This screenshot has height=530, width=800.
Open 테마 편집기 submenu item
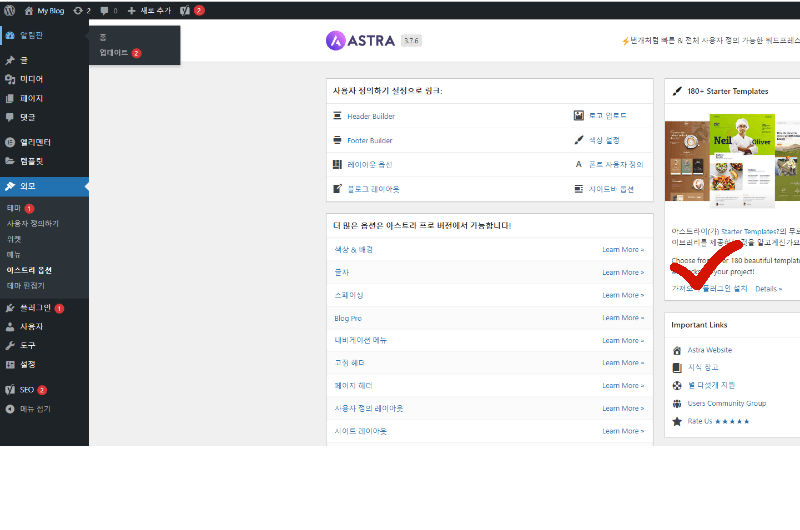pos(26,286)
